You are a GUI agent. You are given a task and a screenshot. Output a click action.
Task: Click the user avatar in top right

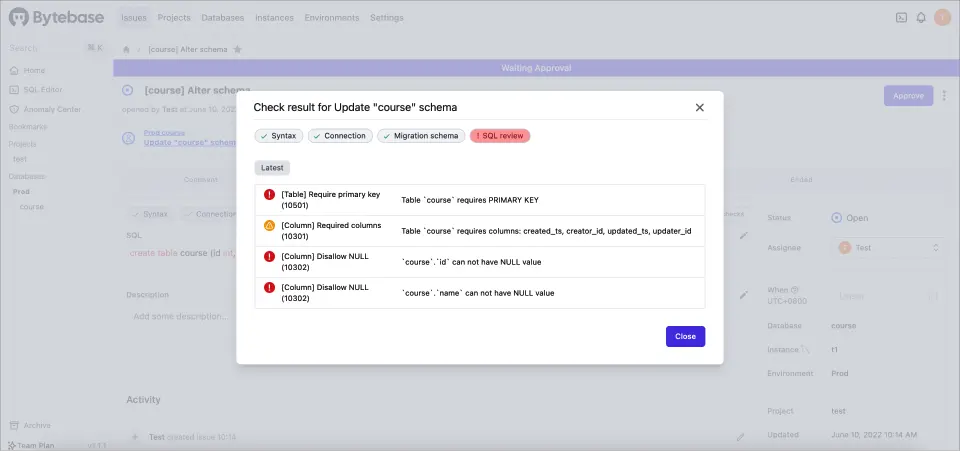click(x=941, y=18)
